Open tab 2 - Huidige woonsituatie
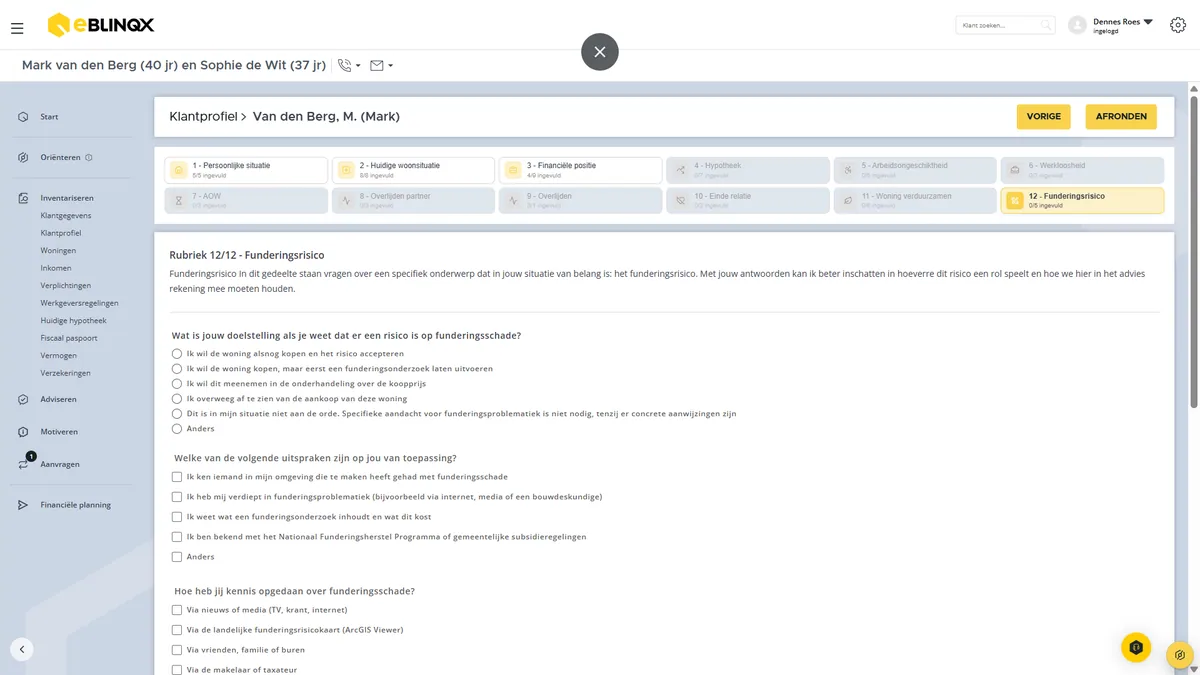 (413, 170)
